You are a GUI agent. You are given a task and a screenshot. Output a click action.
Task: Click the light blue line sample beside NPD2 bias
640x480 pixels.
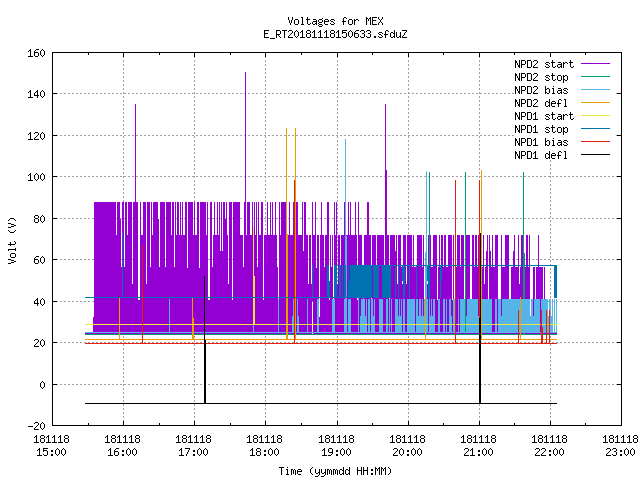coord(595,90)
